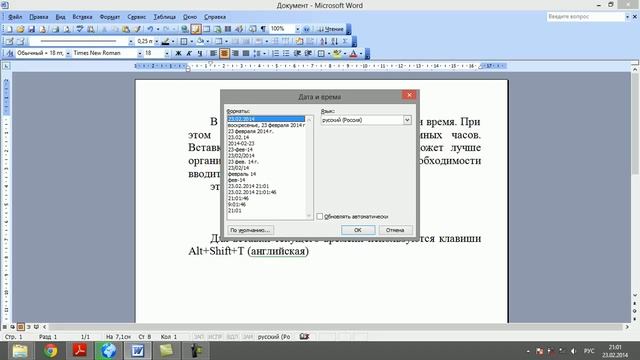Click the numbered list icon
This screenshot has height=360, width=640.
coord(276,53)
